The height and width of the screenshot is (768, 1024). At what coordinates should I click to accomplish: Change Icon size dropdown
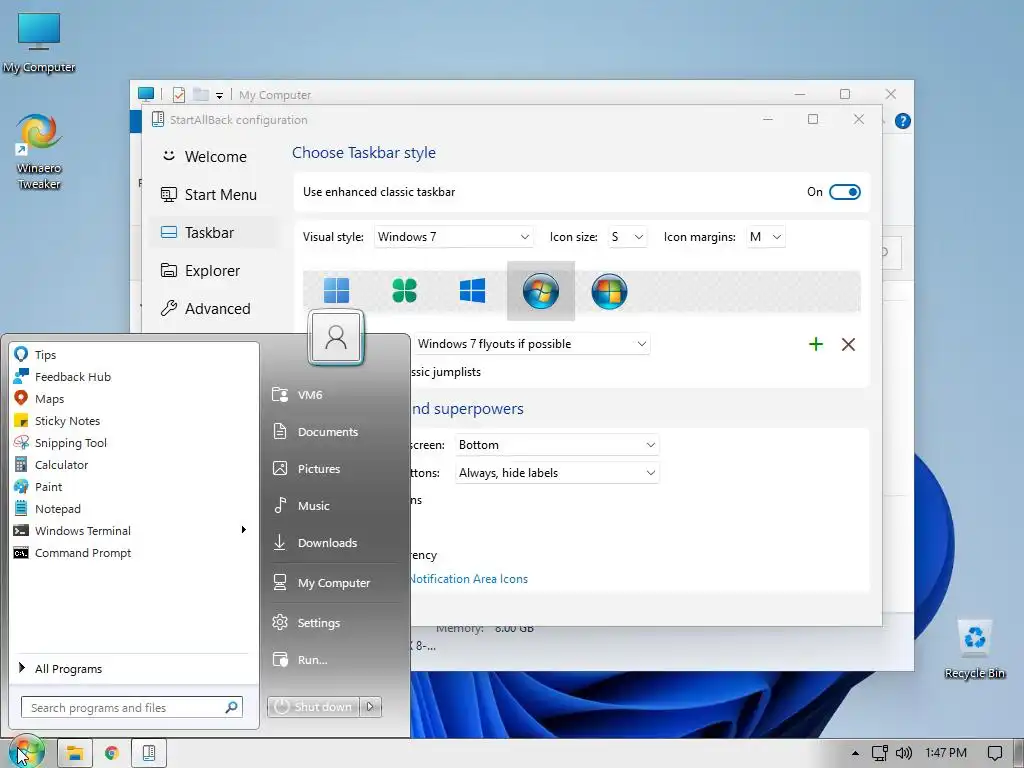628,237
